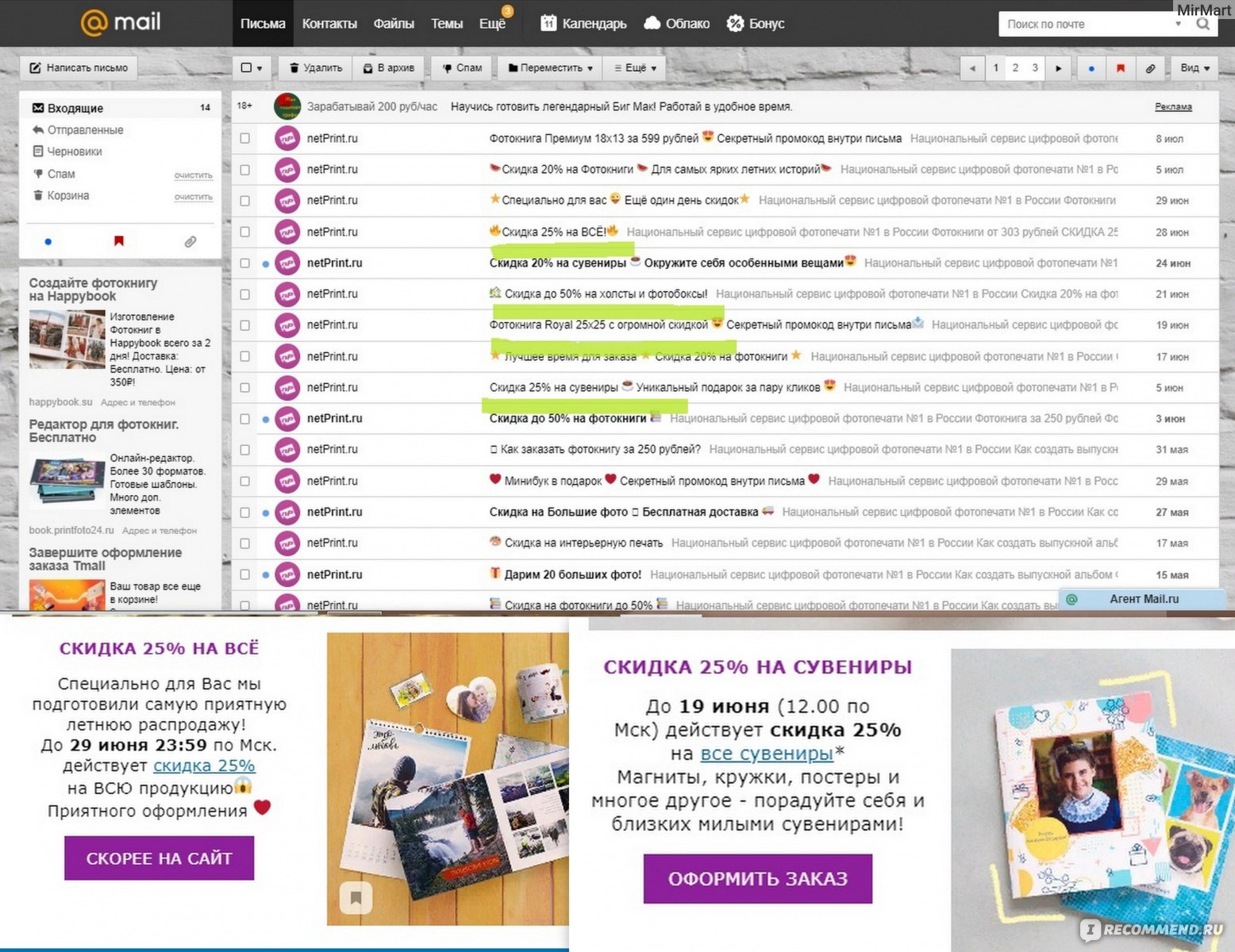Filter attachments with toolbar paperclip
The image size is (1235, 952).
point(1150,68)
